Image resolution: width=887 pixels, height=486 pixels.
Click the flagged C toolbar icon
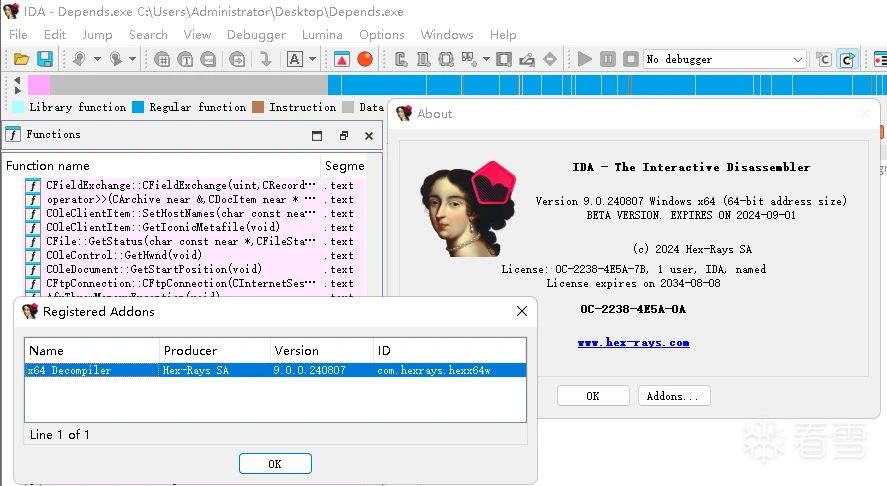click(x=824, y=59)
